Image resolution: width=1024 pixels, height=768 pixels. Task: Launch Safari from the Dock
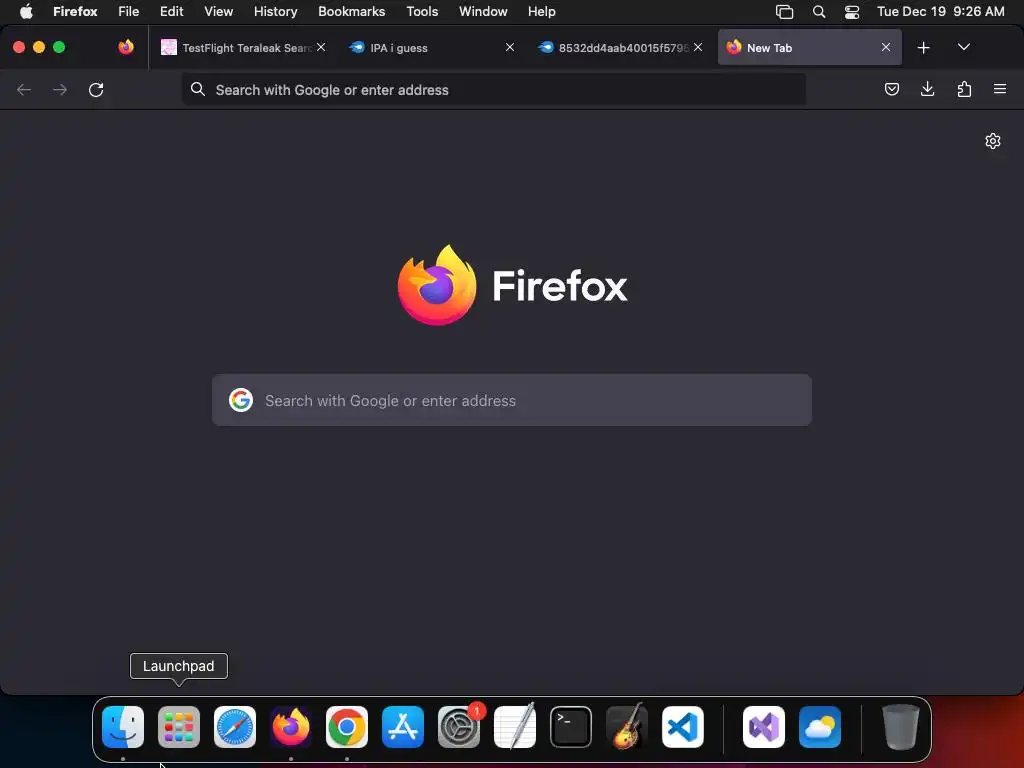235,726
